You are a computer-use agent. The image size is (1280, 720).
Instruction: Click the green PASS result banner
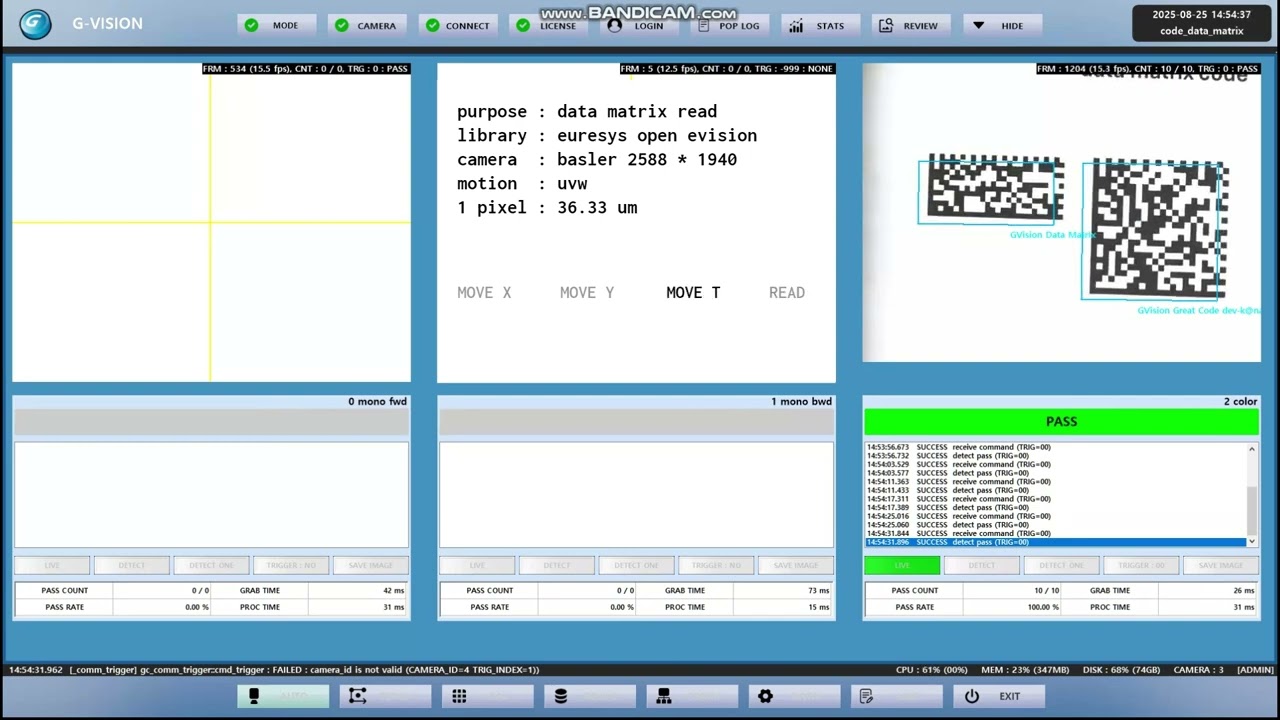point(1061,422)
